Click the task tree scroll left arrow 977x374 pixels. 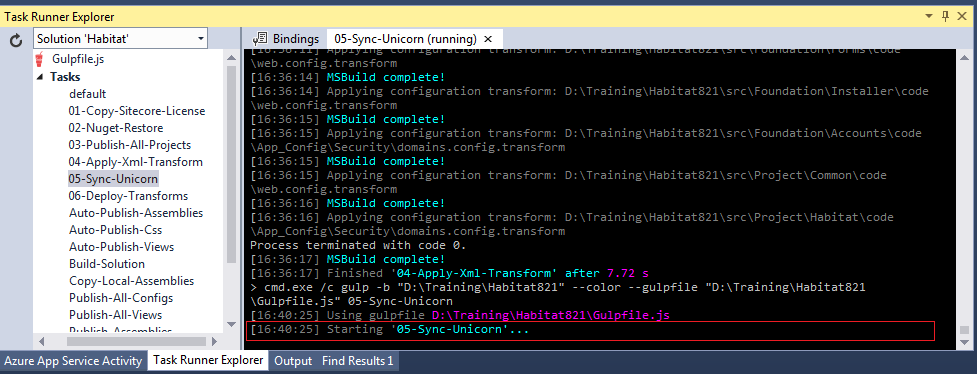pyautogui.click(x=41, y=341)
